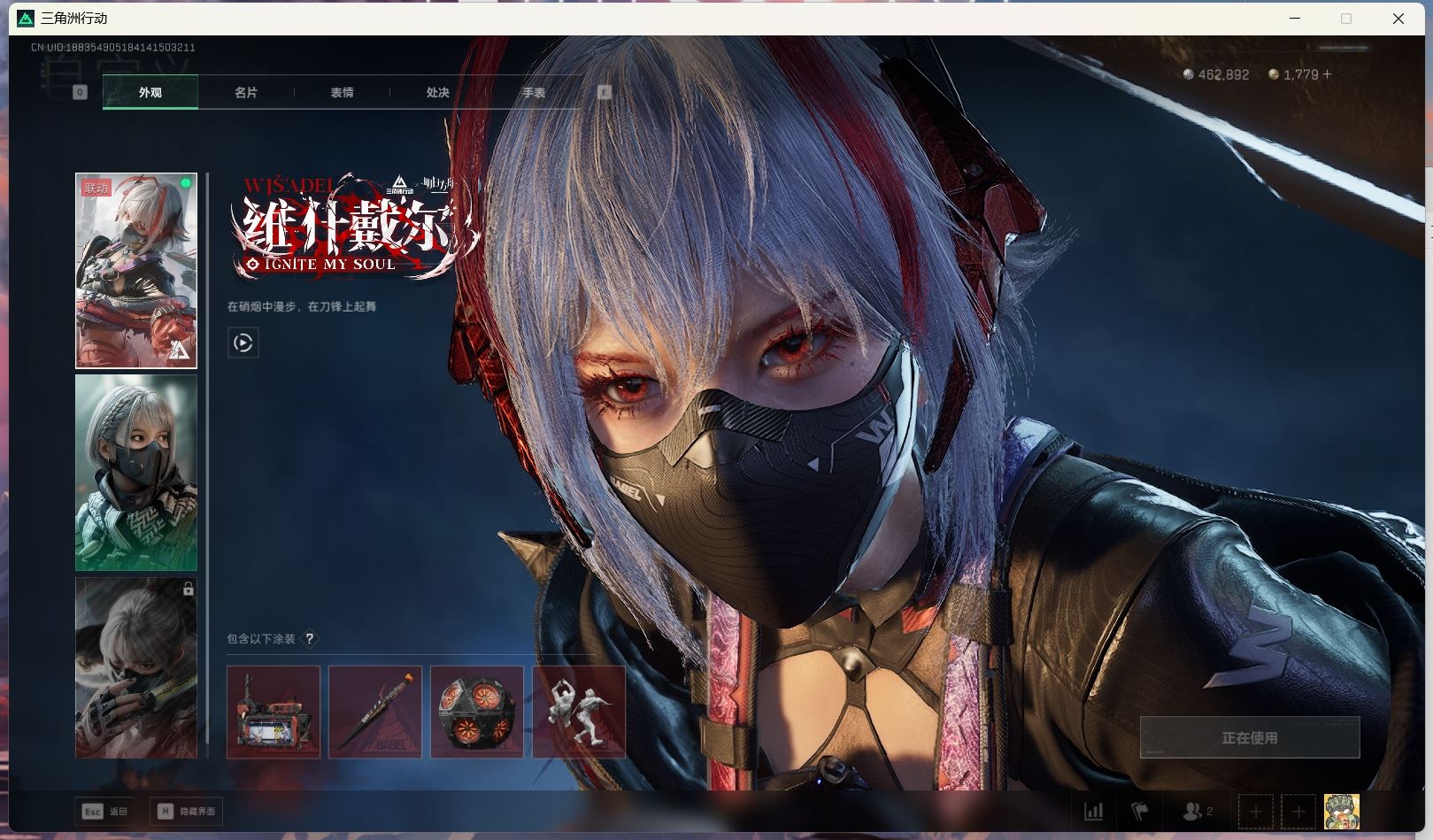Choose the locked third outfit card

pos(136,667)
